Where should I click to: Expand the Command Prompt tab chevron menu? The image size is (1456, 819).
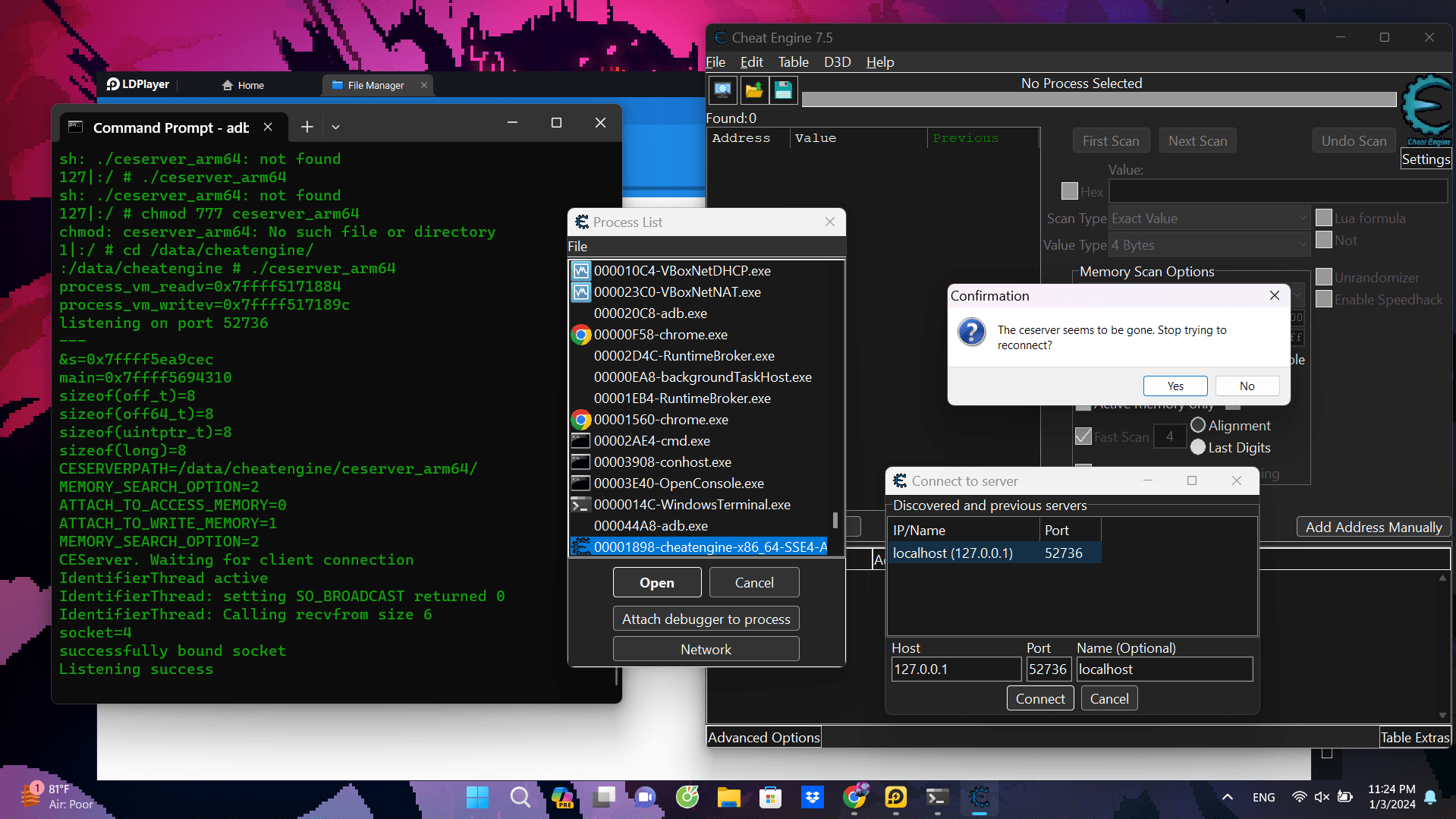tap(335, 127)
